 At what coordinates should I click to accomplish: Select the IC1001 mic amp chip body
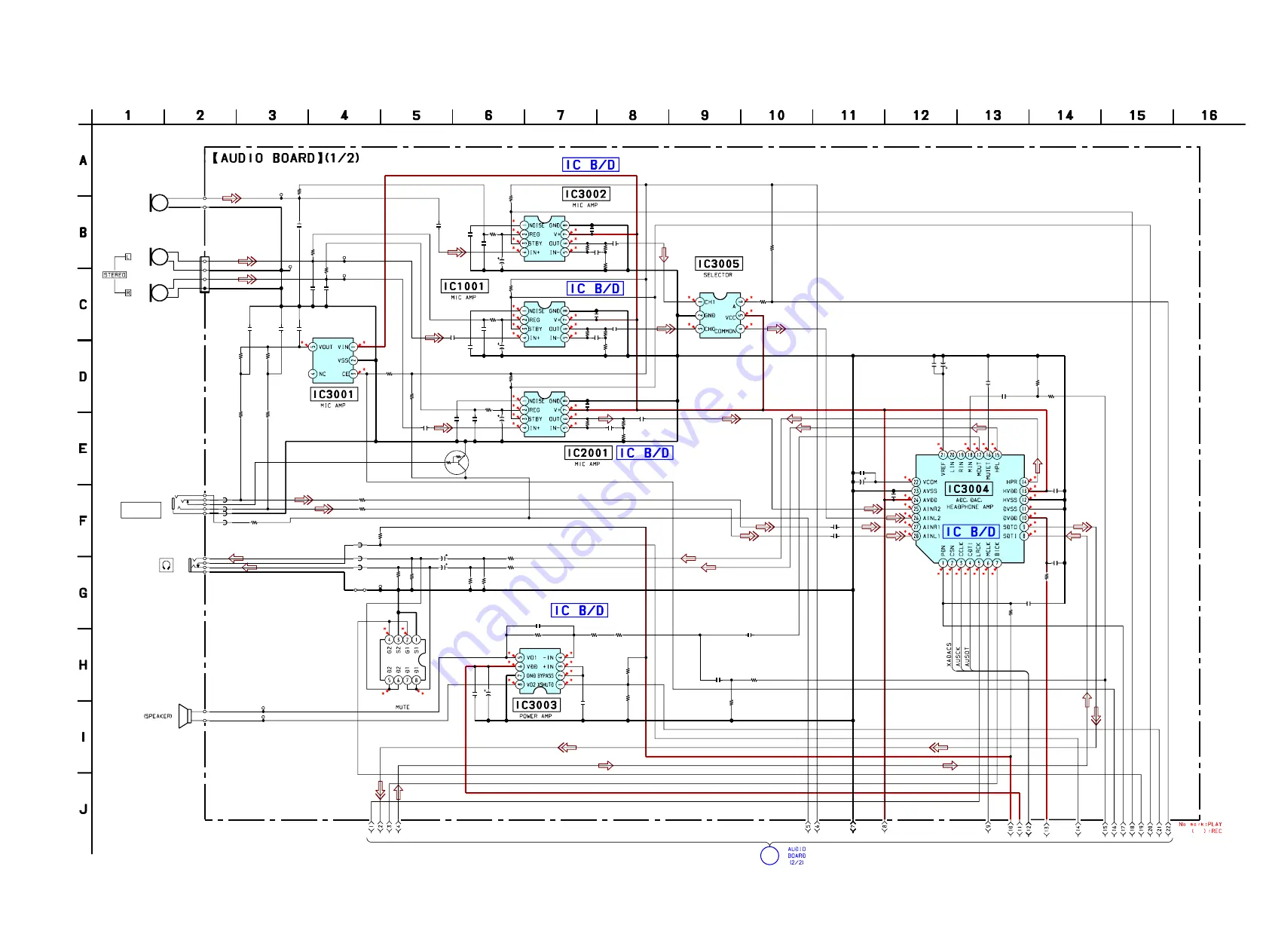point(544,324)
